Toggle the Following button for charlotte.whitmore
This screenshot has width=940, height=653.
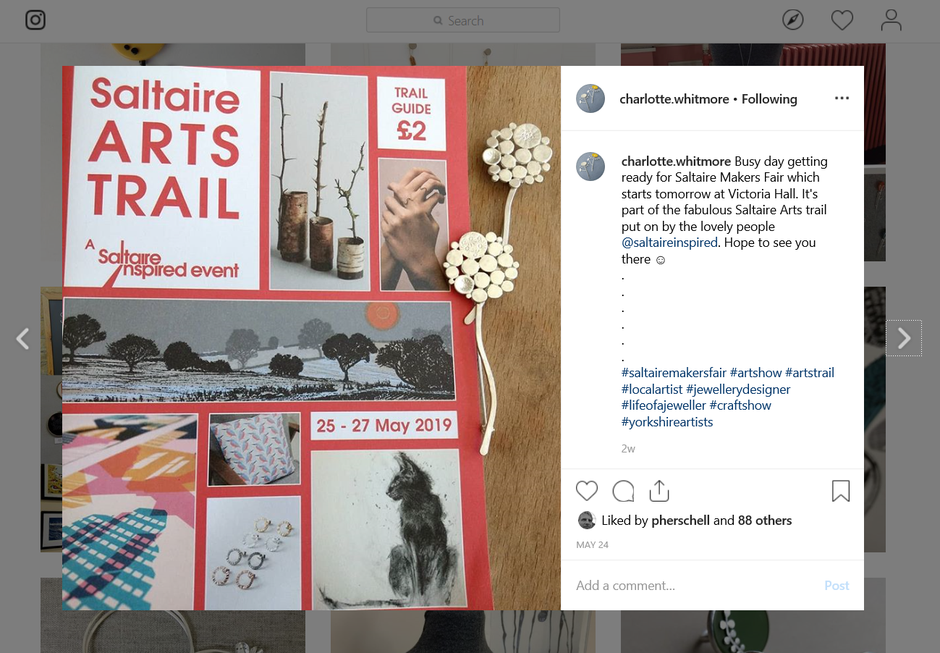tap(769, 99)
